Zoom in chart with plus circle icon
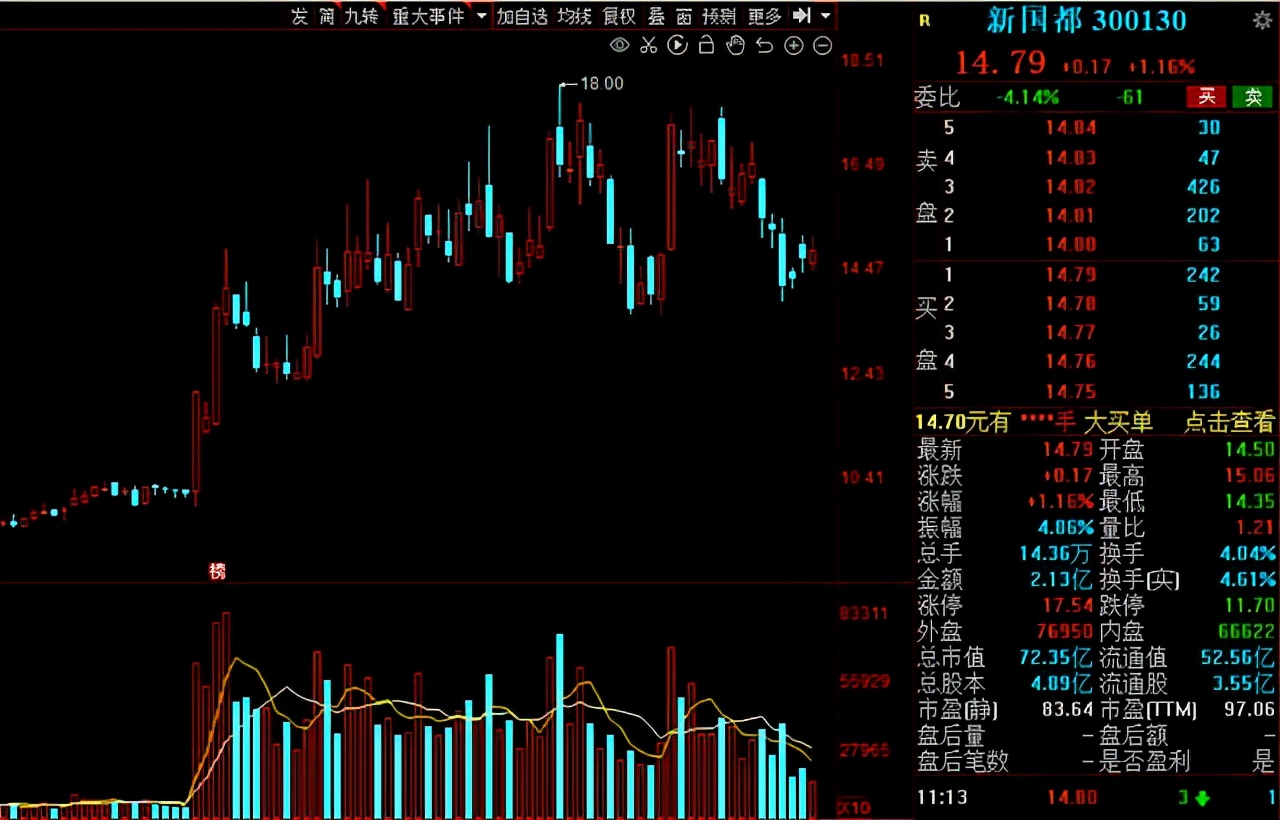The width and height of the screenshot is (1280, 820). [794, 45]
